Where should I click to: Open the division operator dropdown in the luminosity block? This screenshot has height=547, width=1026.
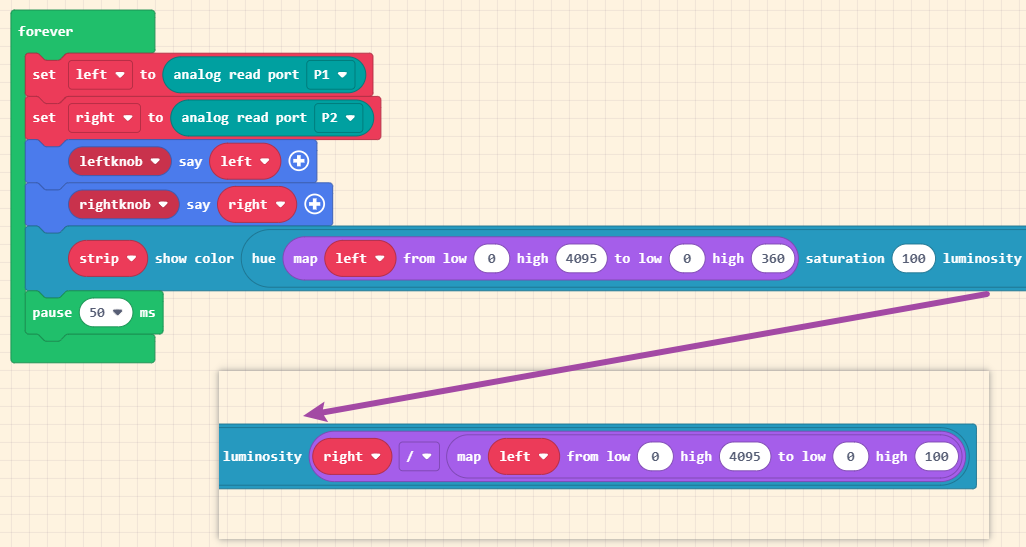click(x=419, y=456)
